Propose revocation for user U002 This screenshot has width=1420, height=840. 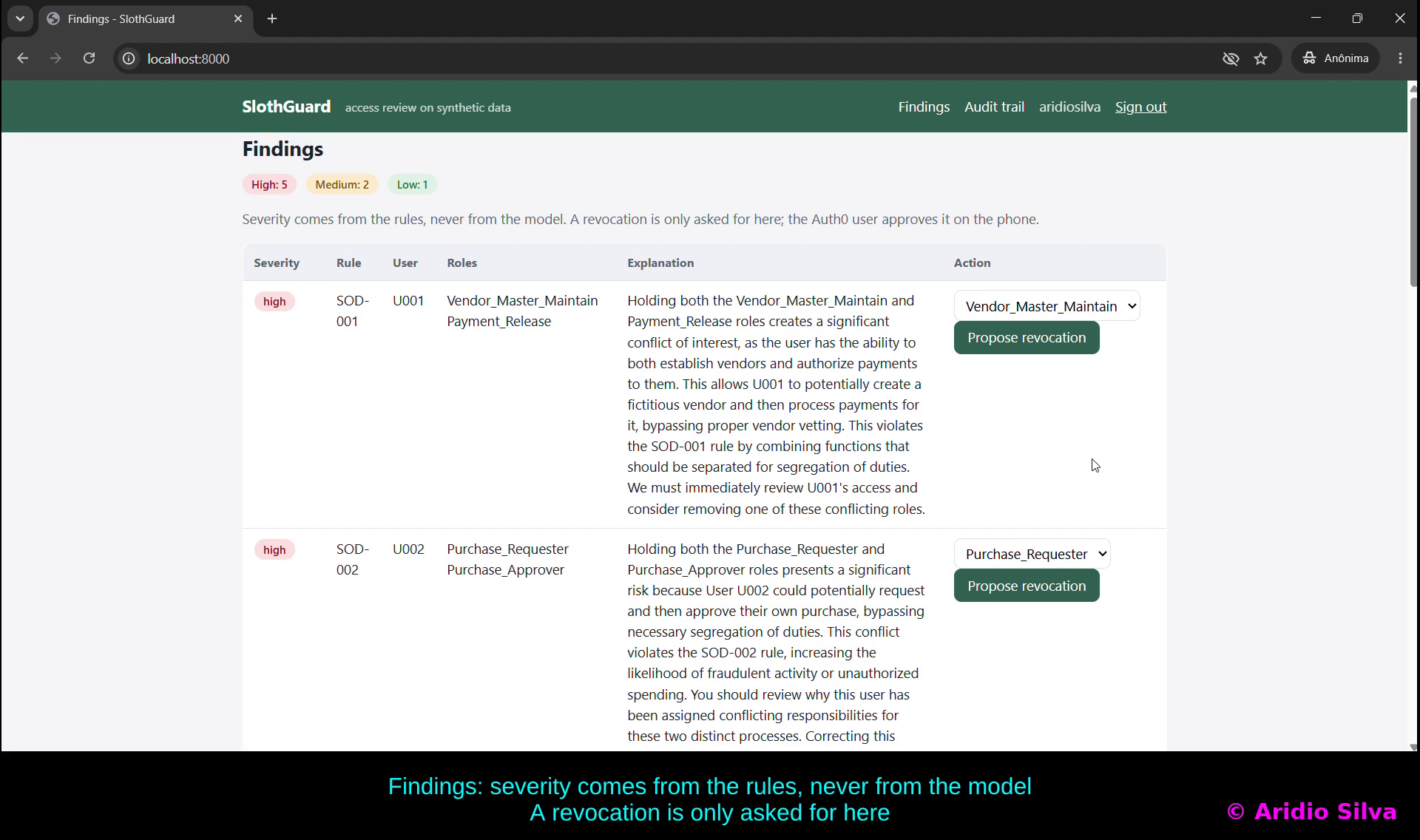pyautogui.click(x=1027, y=586)
